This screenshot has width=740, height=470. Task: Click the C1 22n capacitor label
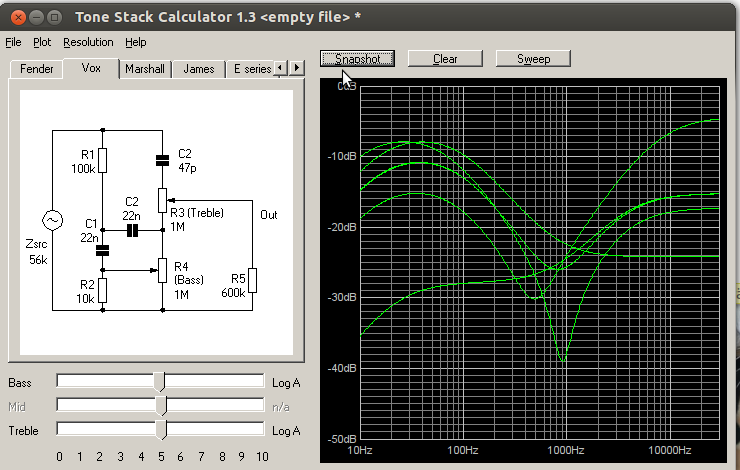point(89,230)
